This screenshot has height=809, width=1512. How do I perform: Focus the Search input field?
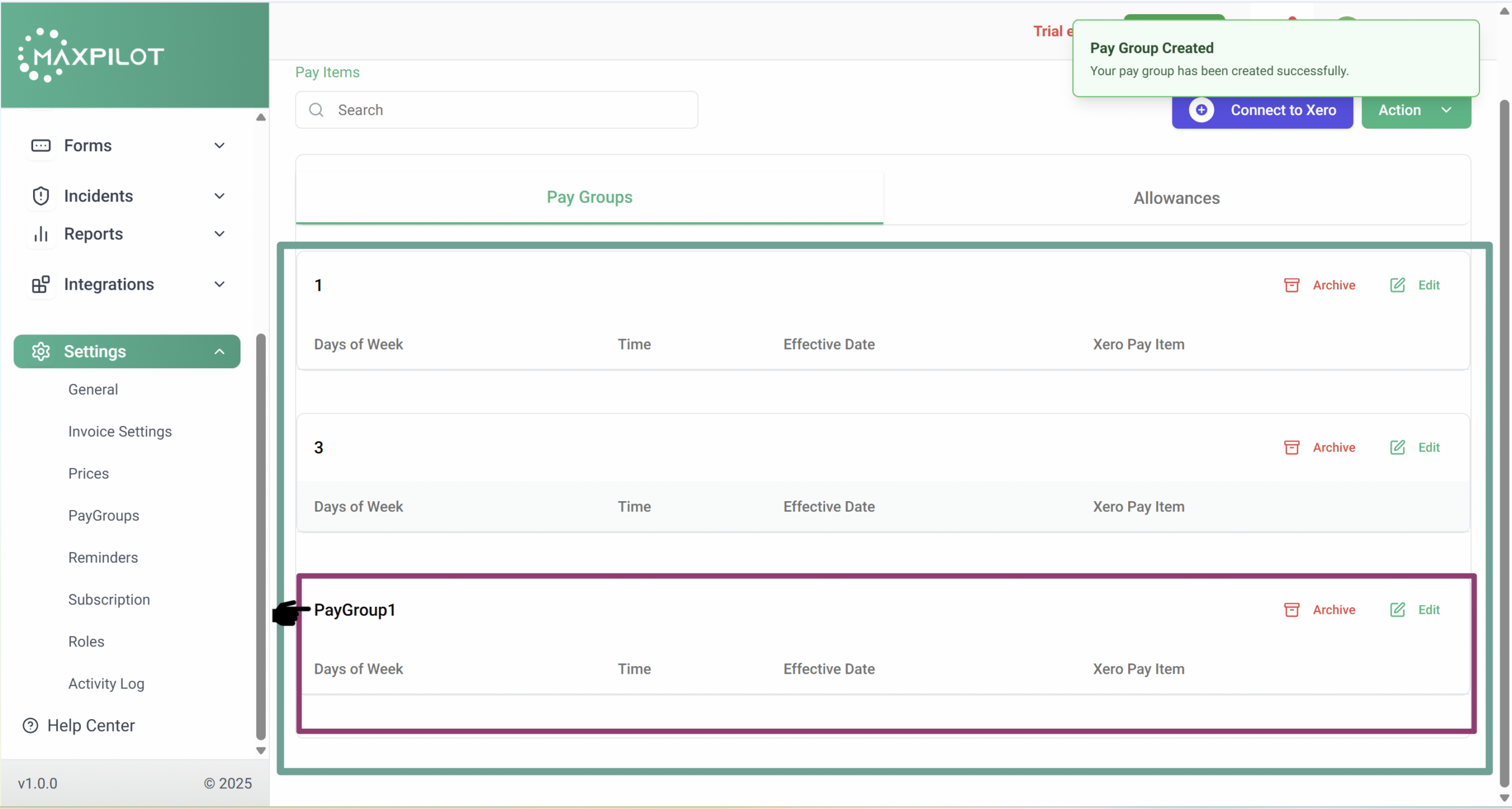pos(508,110)
